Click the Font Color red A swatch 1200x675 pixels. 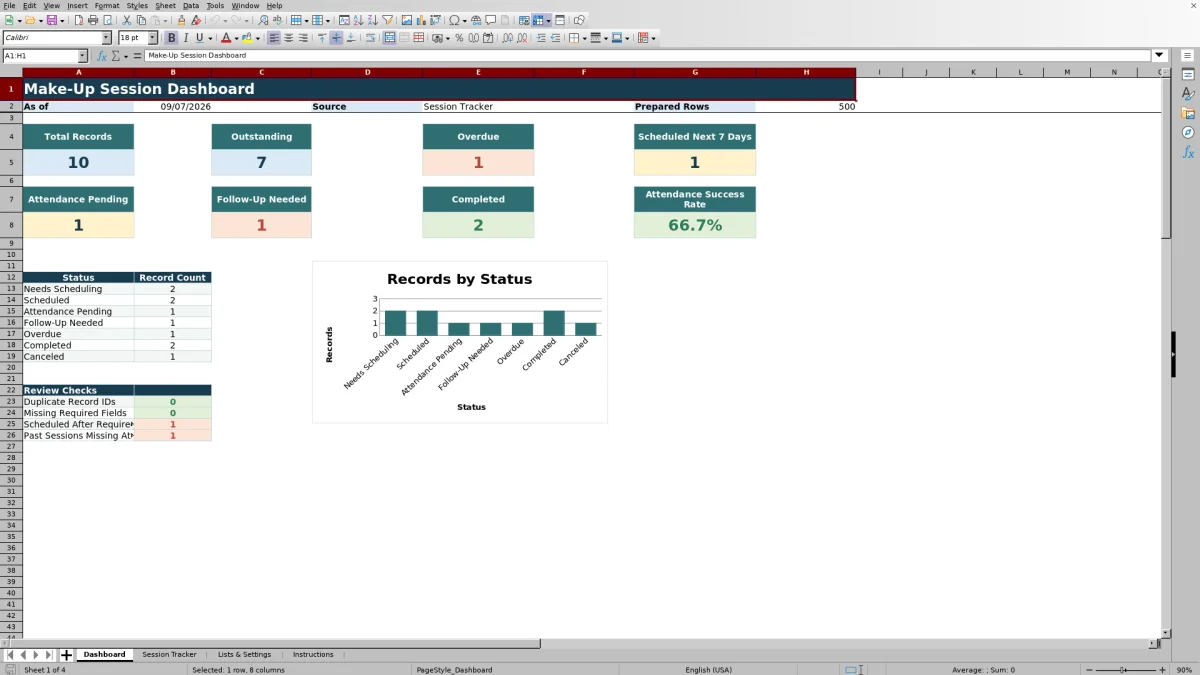pos(225,38)
